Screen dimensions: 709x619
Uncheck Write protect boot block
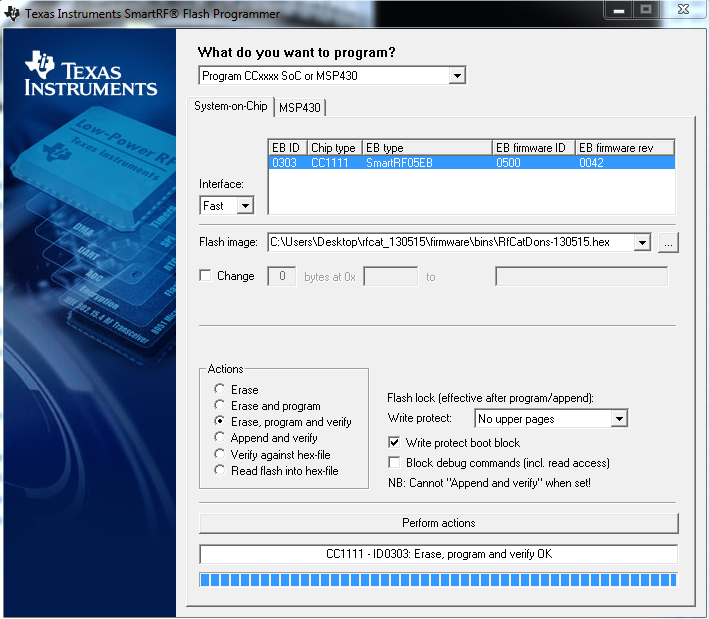click(x=395, y=443)
